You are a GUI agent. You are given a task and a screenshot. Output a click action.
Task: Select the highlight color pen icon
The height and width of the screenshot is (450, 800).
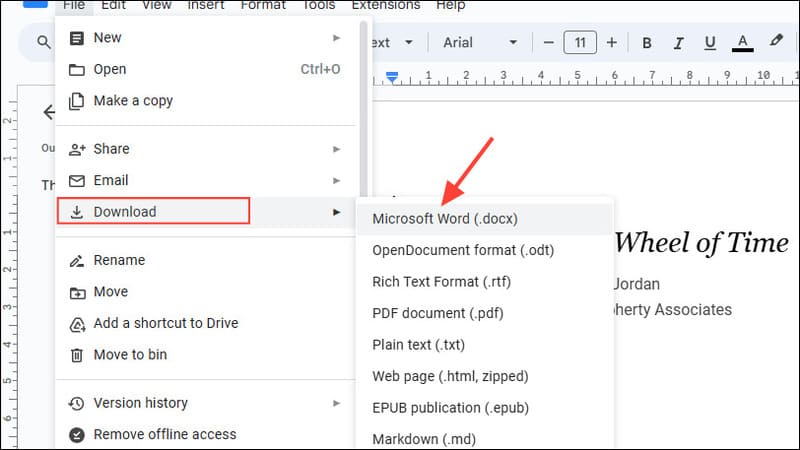point(776,41)
